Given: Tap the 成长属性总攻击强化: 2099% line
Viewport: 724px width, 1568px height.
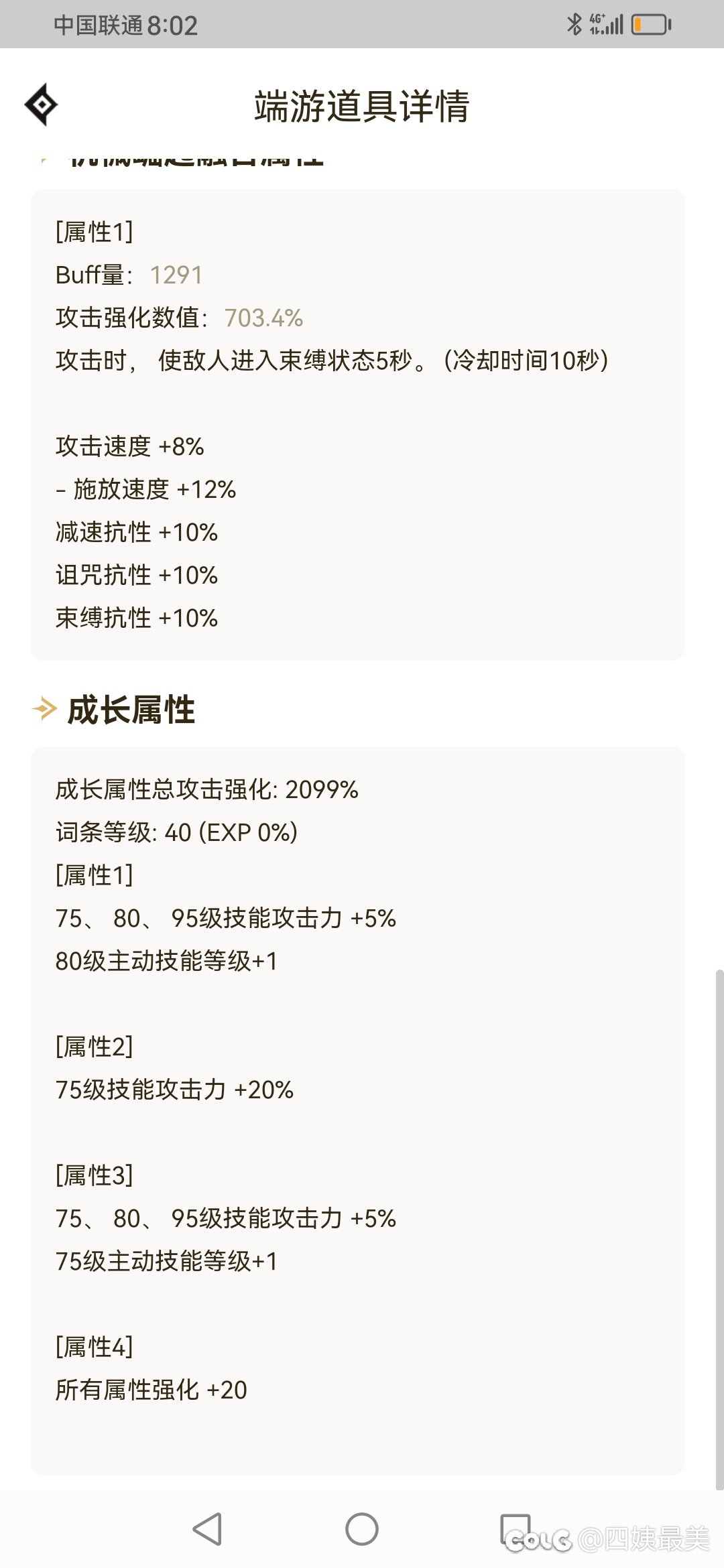Looking at the screenshot, I should [x=207, y=789].
